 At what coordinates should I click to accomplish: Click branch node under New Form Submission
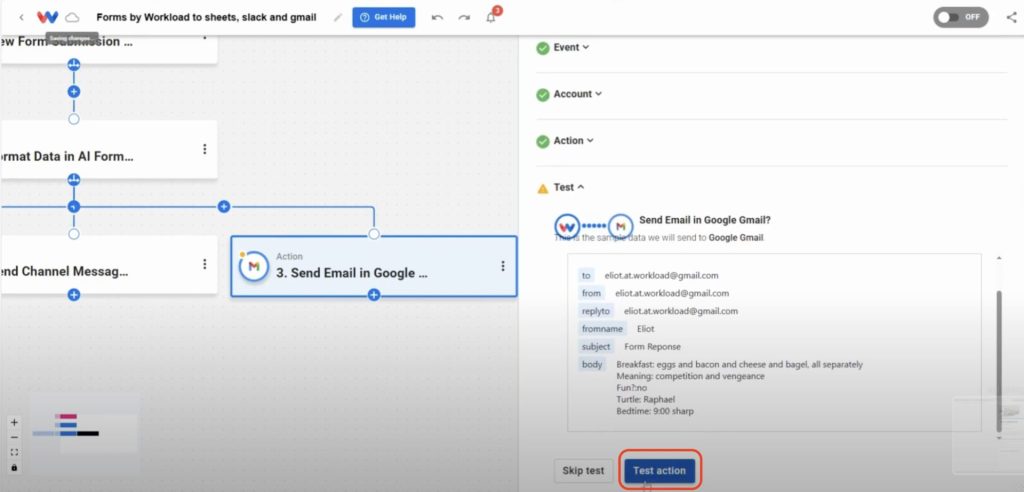(x=74, y=64)
